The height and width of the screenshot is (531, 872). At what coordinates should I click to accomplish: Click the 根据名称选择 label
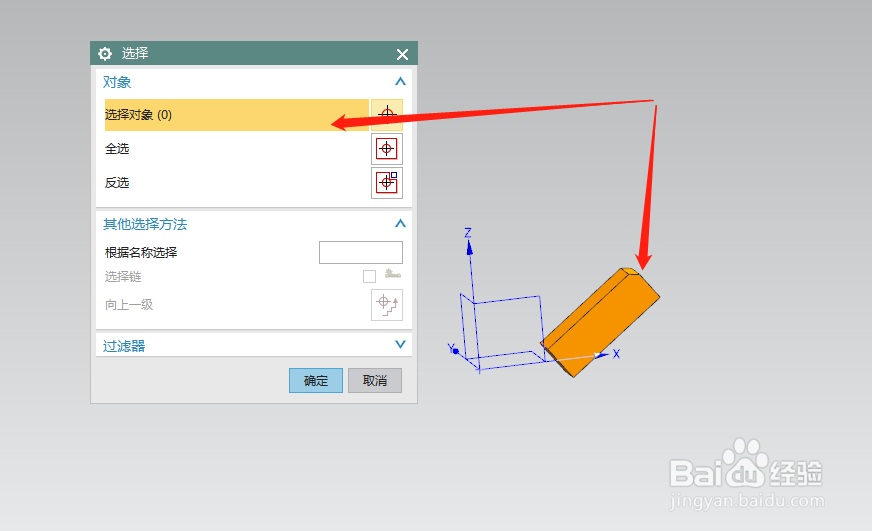(141, 252)
